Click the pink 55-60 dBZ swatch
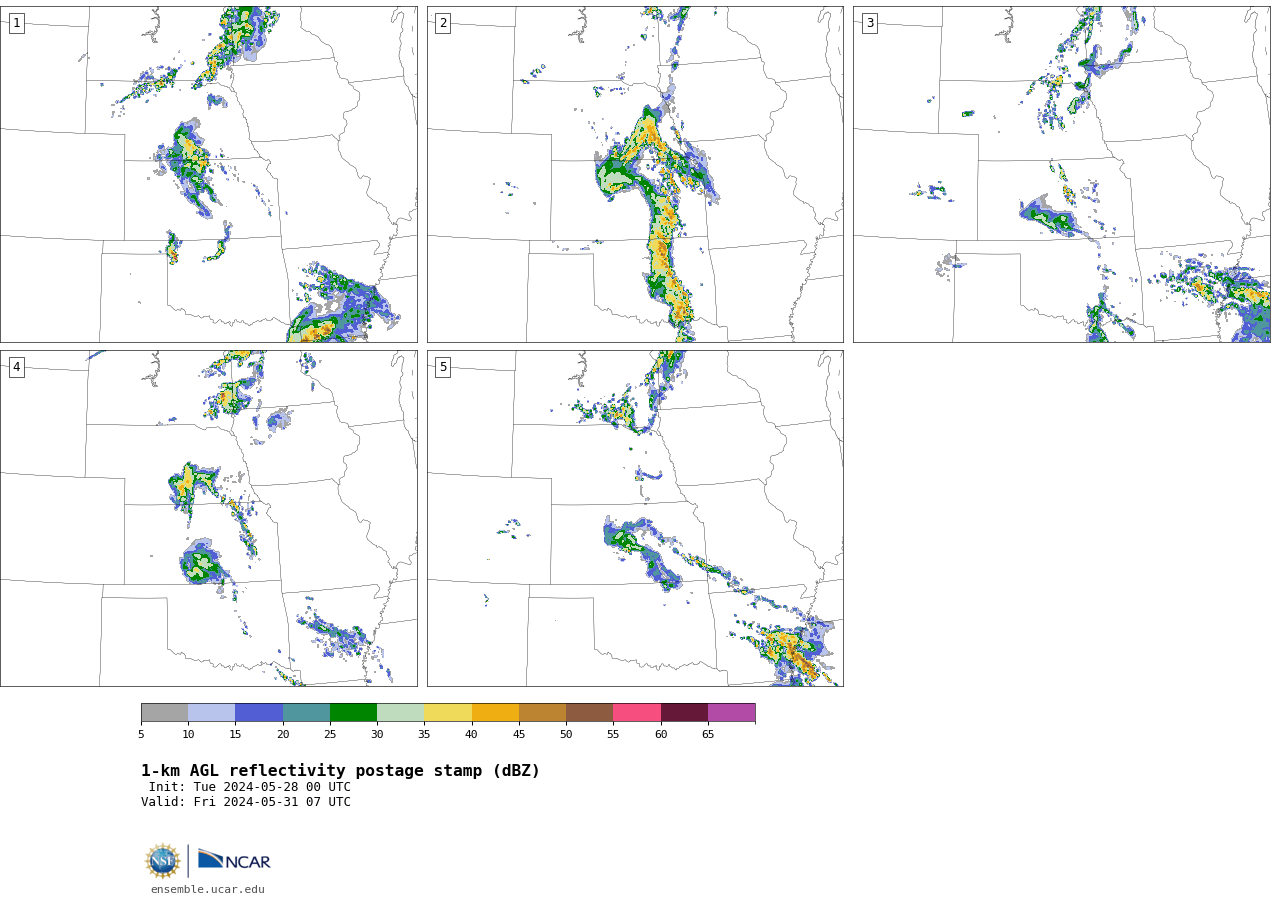This screenshot has width=1280, height=901. tap(637, 713)
